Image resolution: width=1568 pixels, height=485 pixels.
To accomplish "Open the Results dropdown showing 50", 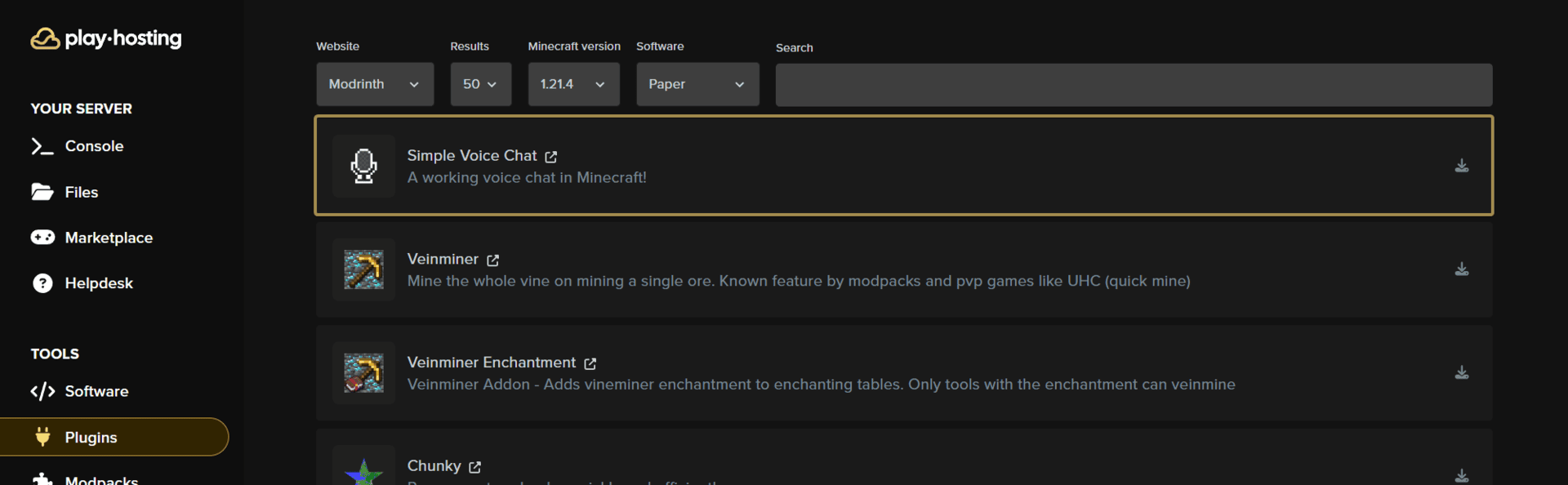I will [481, 84].
